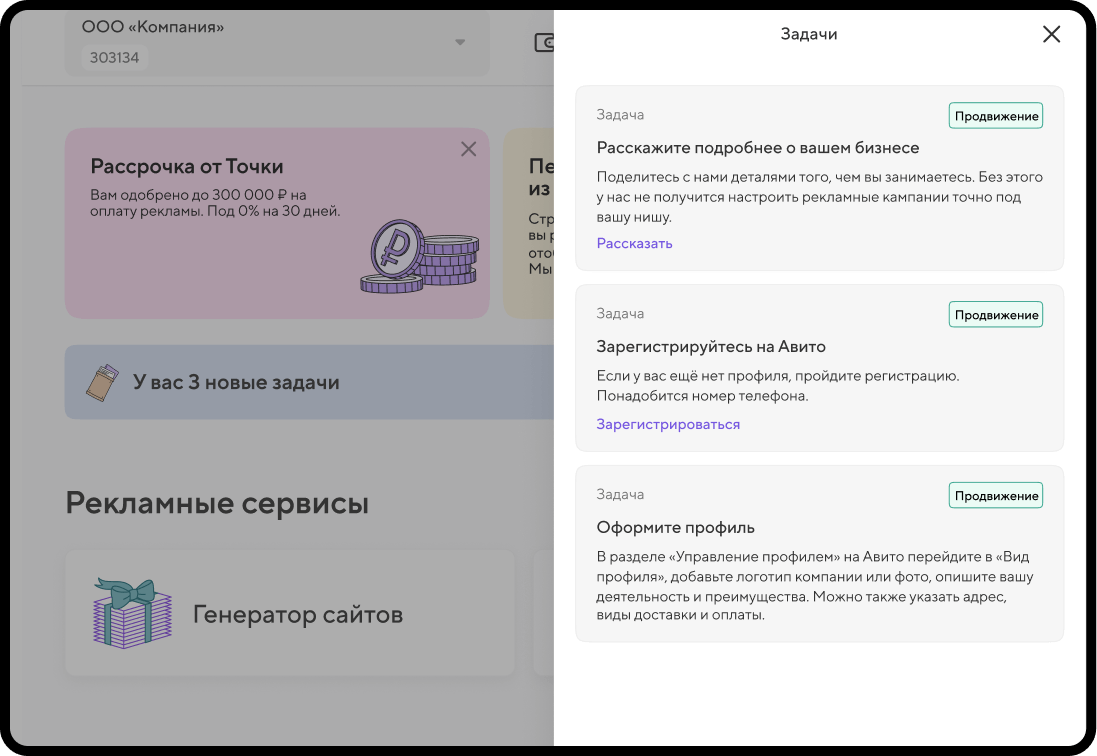
Task: Open the Зарегистрироваться link
Action: 667,423
